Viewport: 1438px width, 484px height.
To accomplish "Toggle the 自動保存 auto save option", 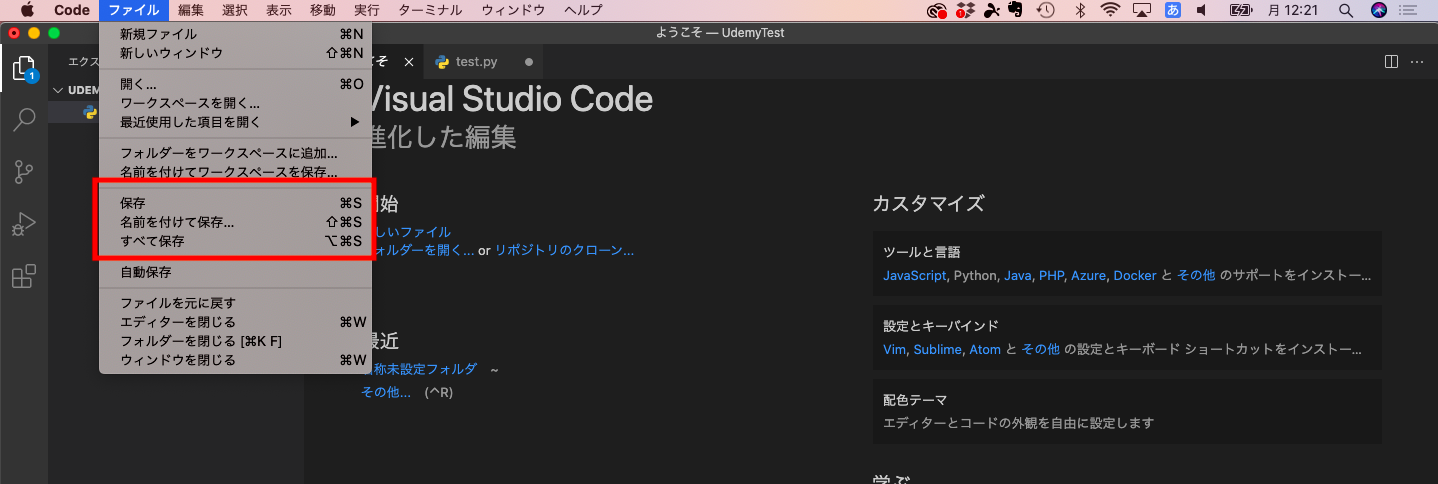I will pyautogui.click(x=146, y=272).
